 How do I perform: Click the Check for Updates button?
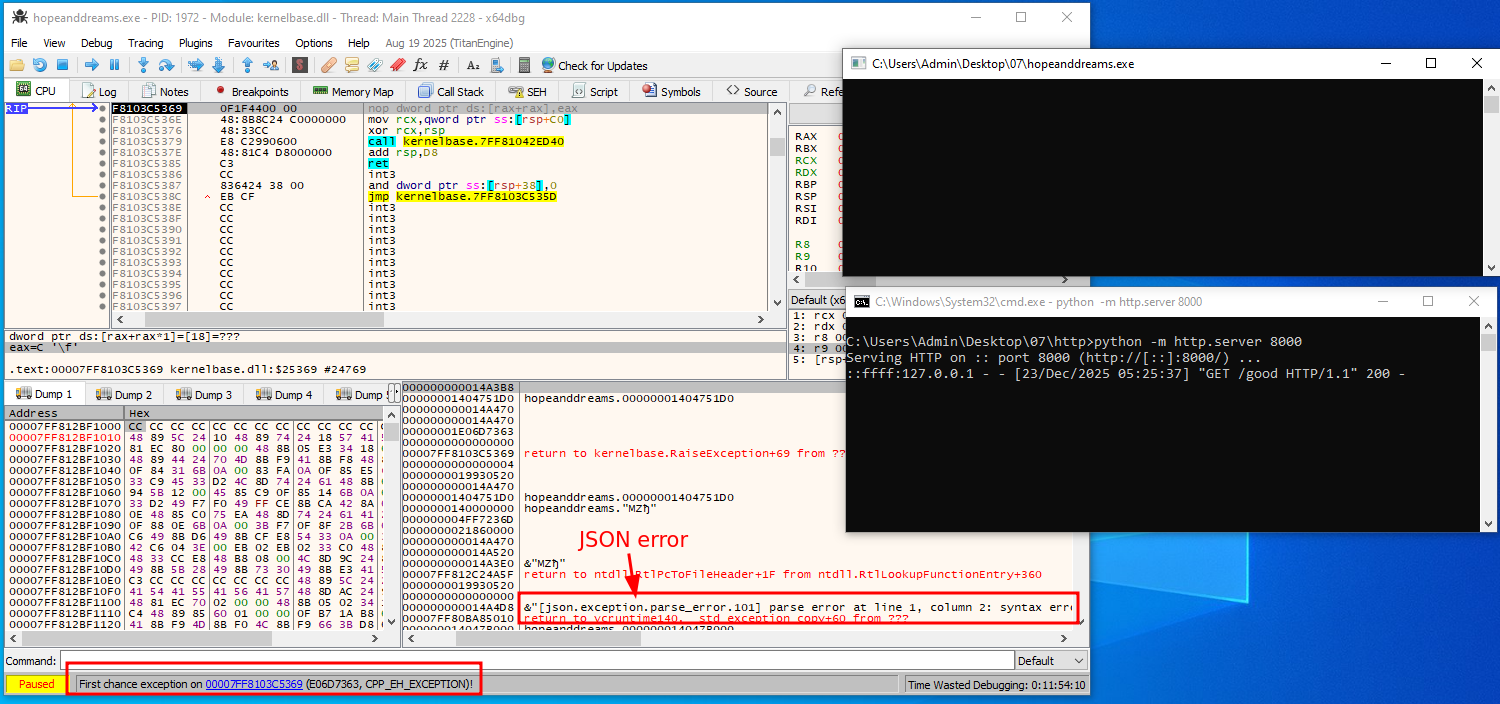pos(594,65)
